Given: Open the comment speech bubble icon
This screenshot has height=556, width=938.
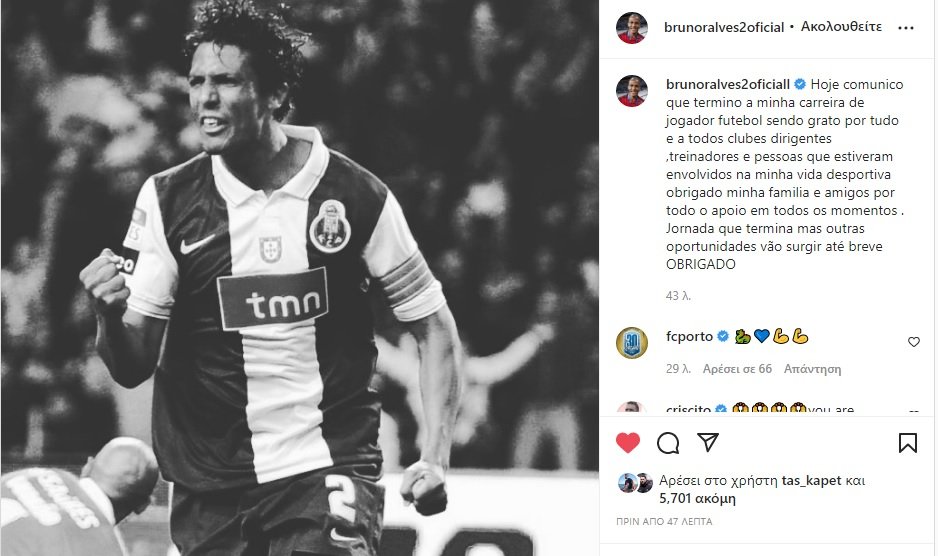Looking at the screenshot, I should (668, 443).
